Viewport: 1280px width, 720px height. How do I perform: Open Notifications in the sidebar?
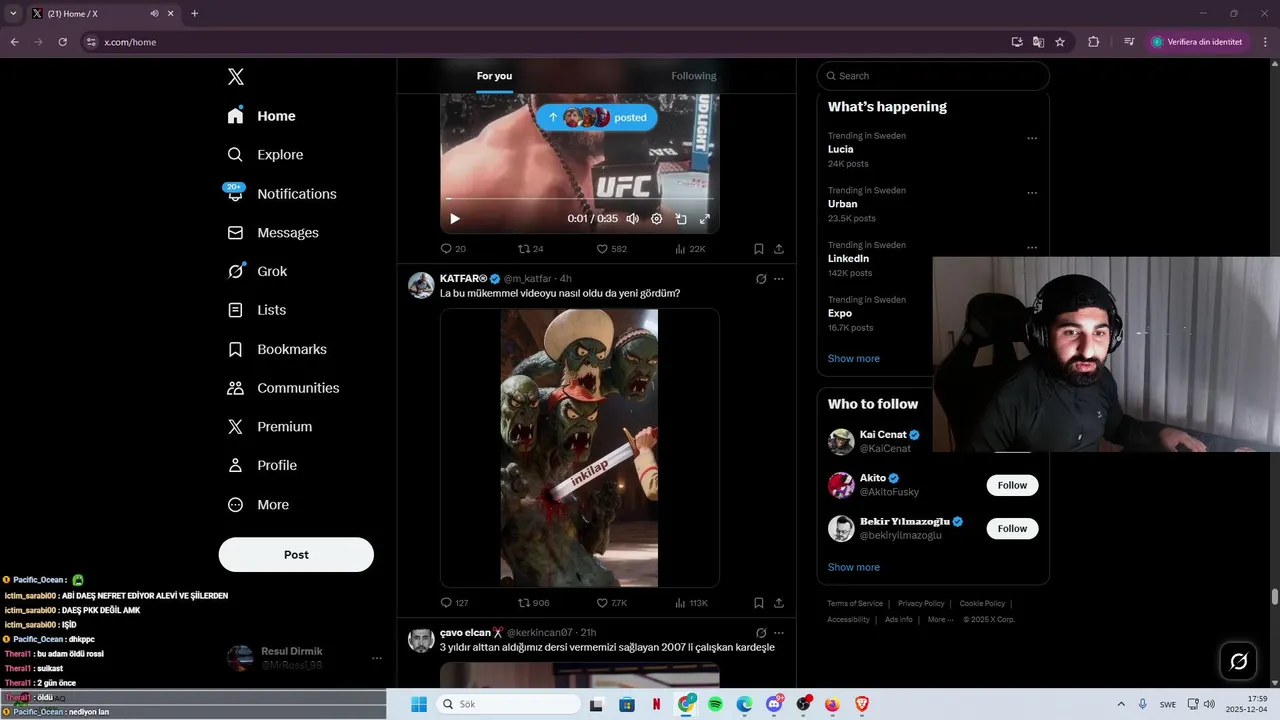(283, 194)
